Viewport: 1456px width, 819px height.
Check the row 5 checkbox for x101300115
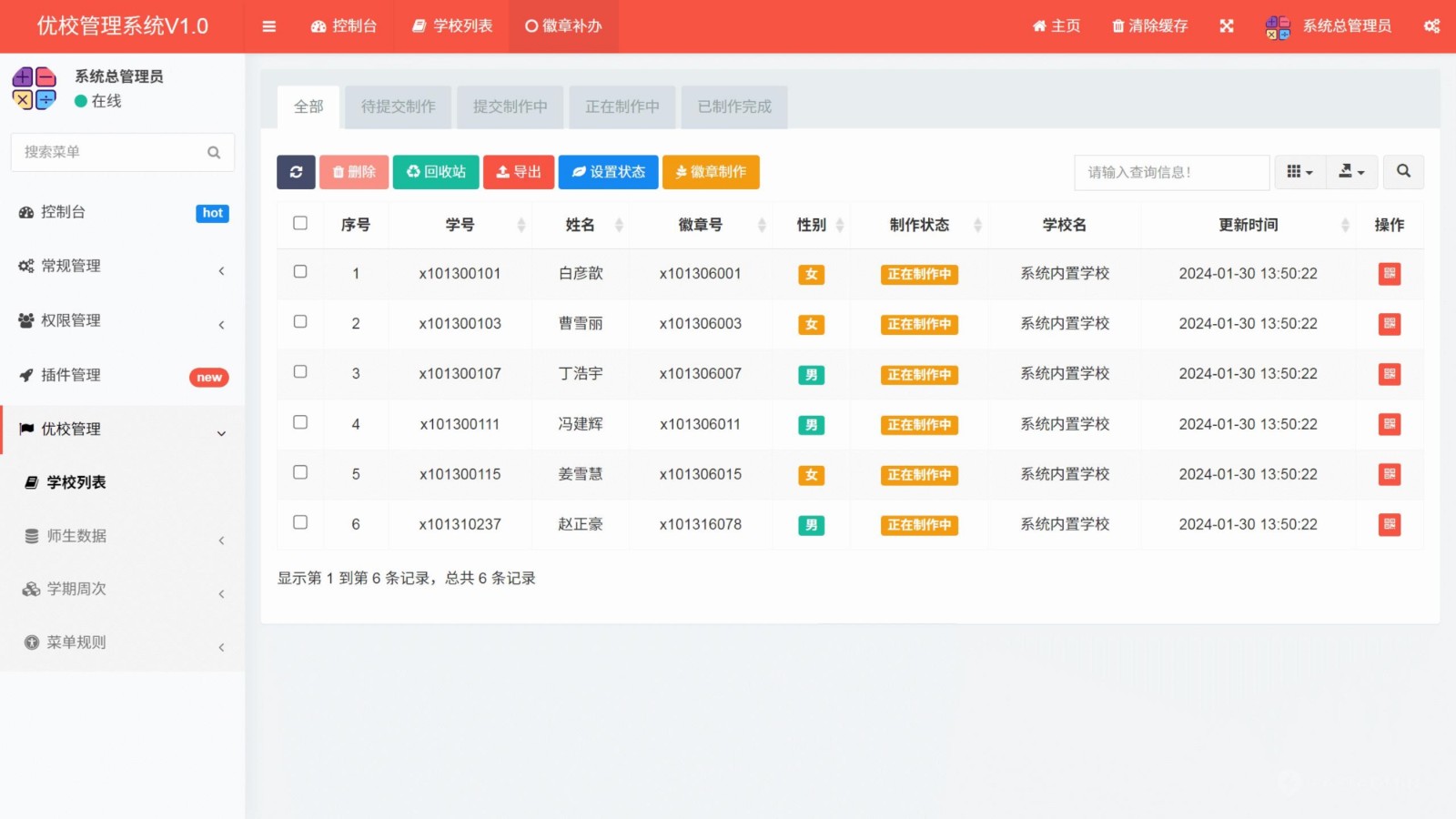300,472
